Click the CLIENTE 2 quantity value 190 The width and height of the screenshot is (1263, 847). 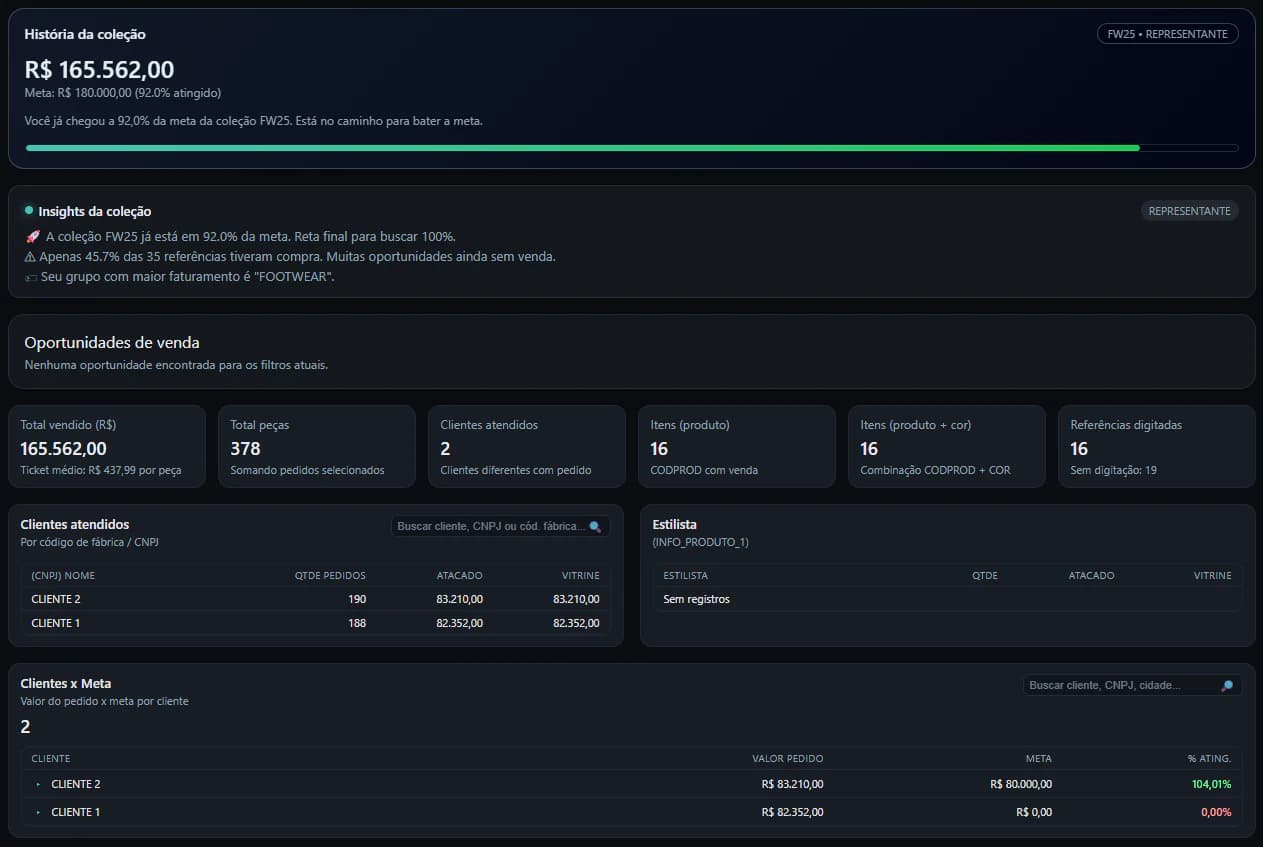click(356, 599)
